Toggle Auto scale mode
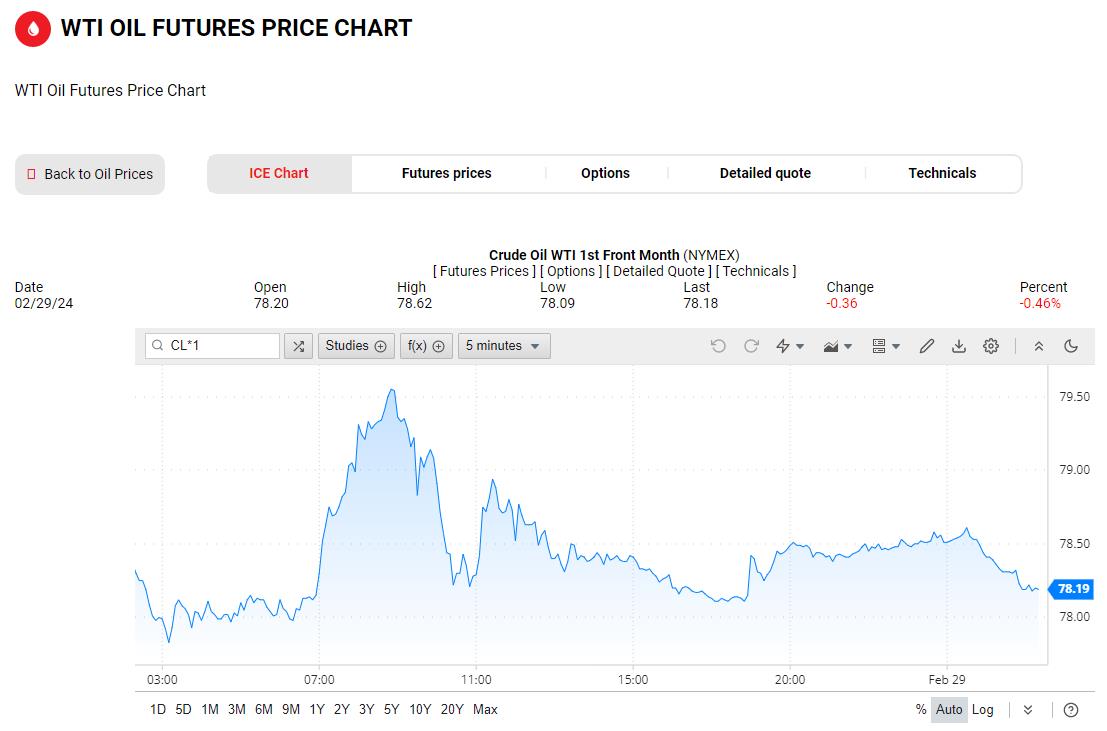 pos(949,710)
